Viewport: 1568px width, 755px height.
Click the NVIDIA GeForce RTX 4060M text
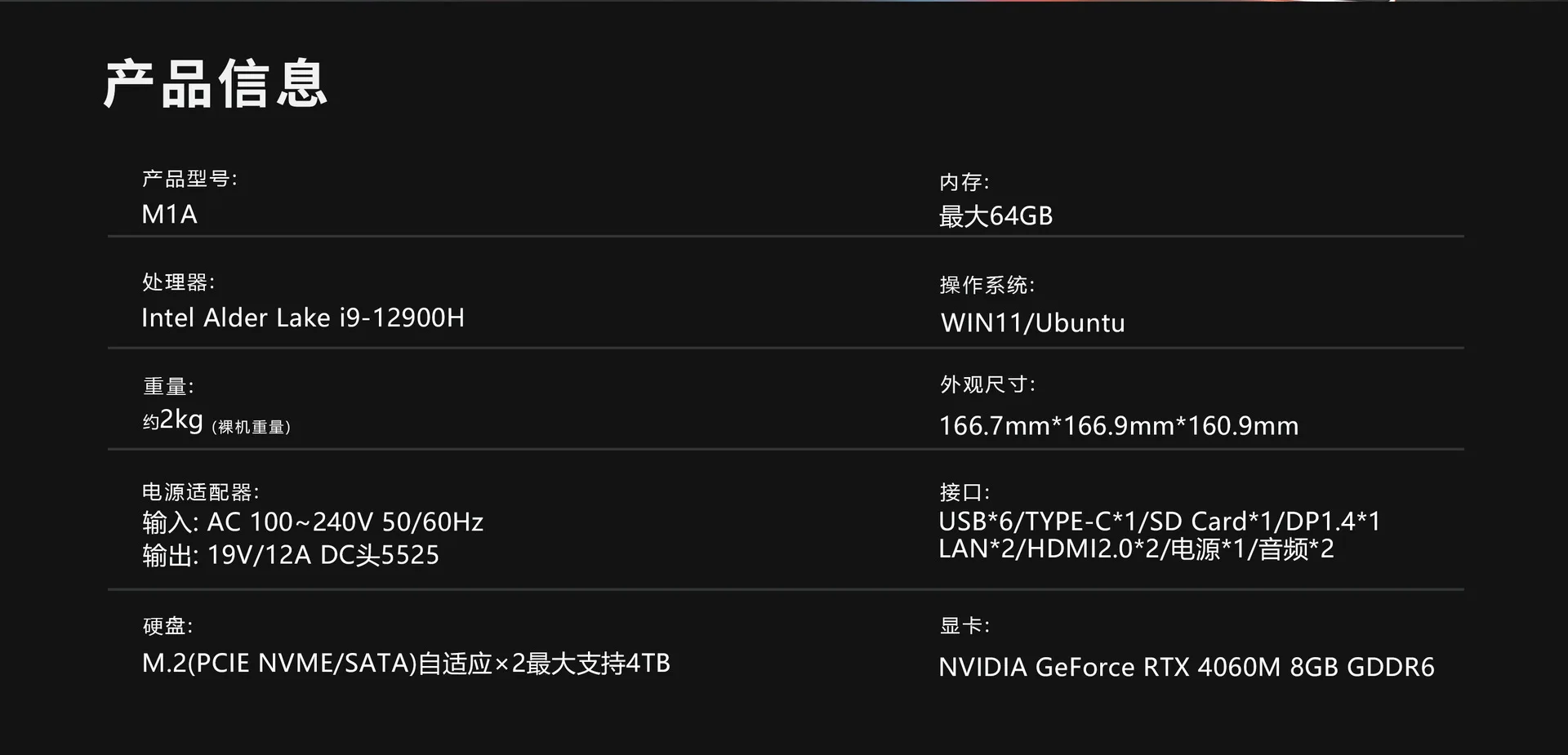click(1186, 668)
